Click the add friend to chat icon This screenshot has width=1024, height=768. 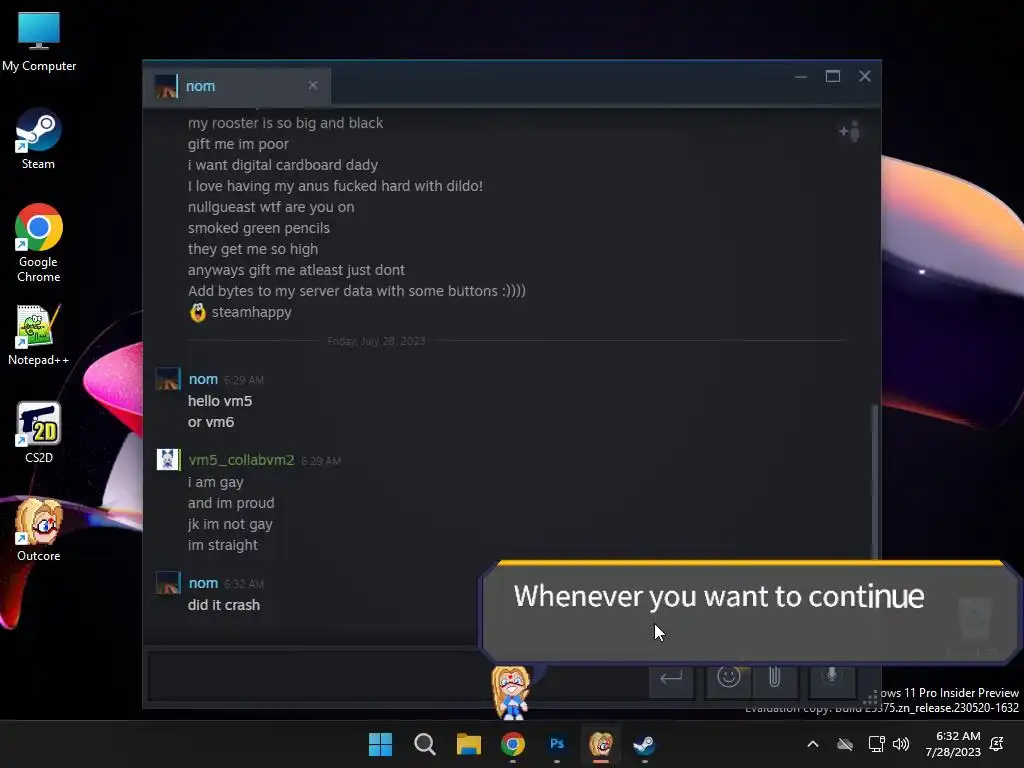pyautogui.click(x=850, y=131)
